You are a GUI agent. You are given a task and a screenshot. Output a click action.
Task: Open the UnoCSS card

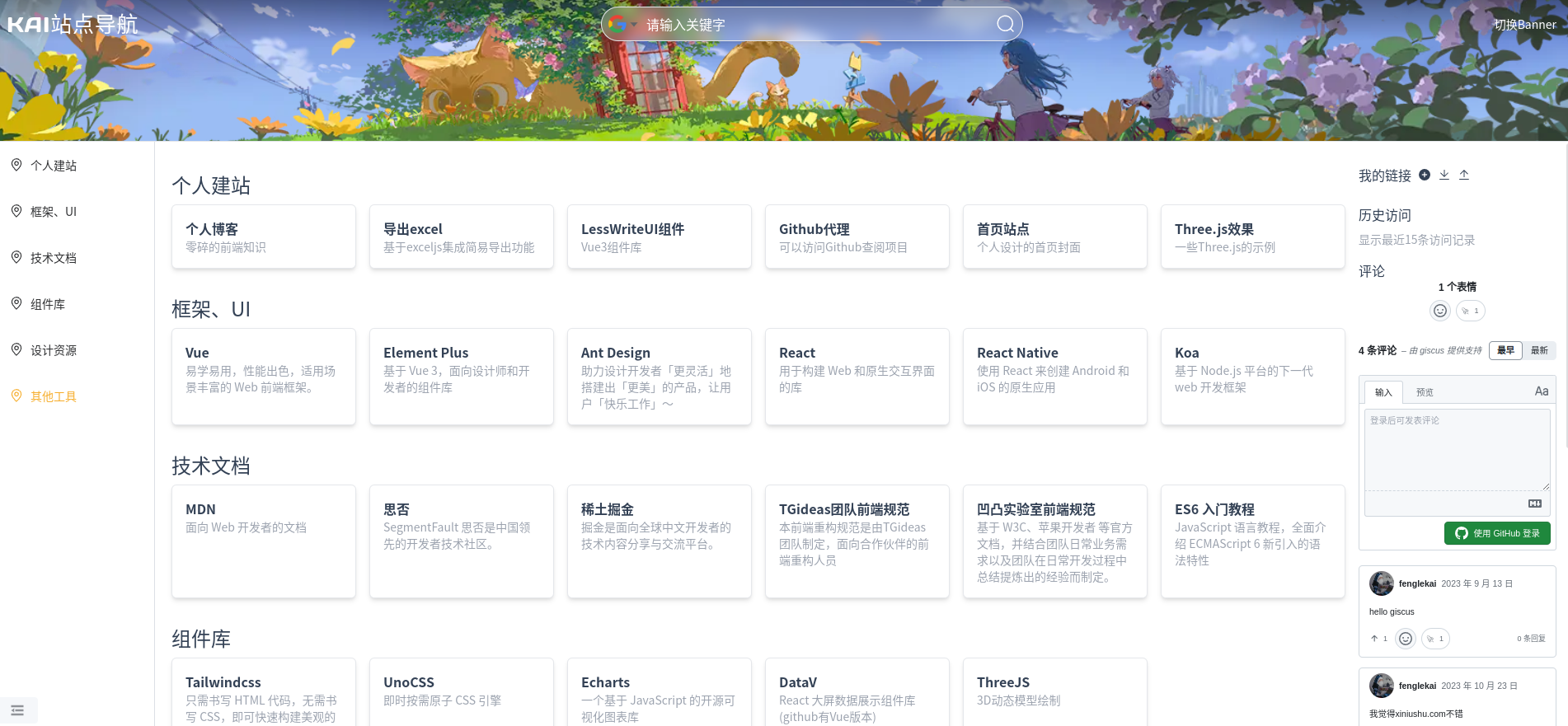(x=462, y=692)
